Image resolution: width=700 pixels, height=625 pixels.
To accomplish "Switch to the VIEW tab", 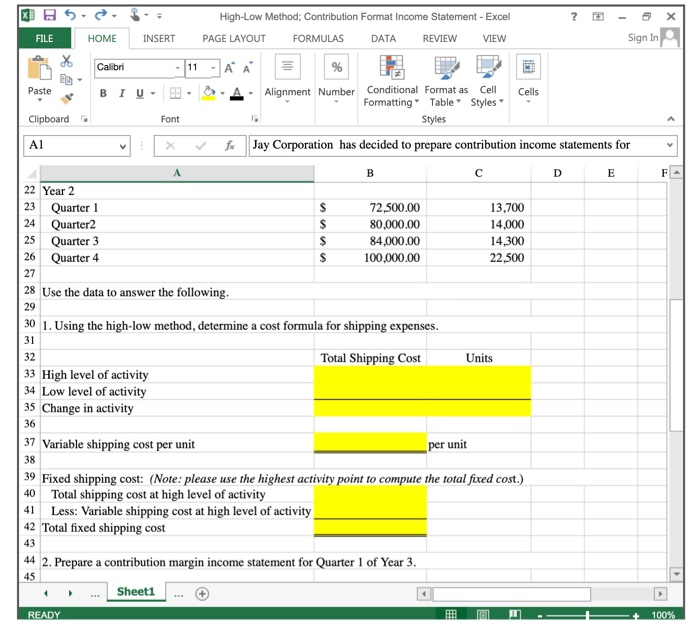I will [494, 38].
